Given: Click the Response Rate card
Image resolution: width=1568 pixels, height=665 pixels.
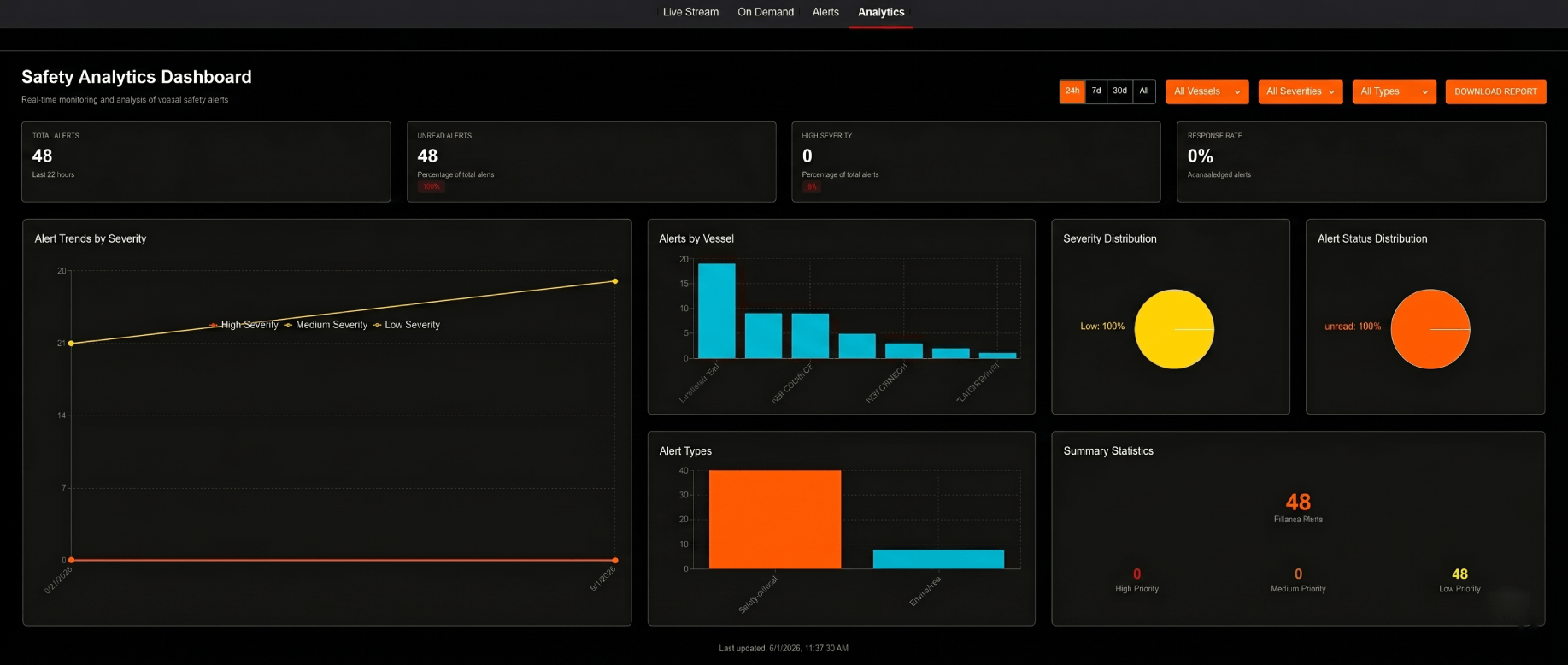Looking at the screenshot, I should (1361, 162).
